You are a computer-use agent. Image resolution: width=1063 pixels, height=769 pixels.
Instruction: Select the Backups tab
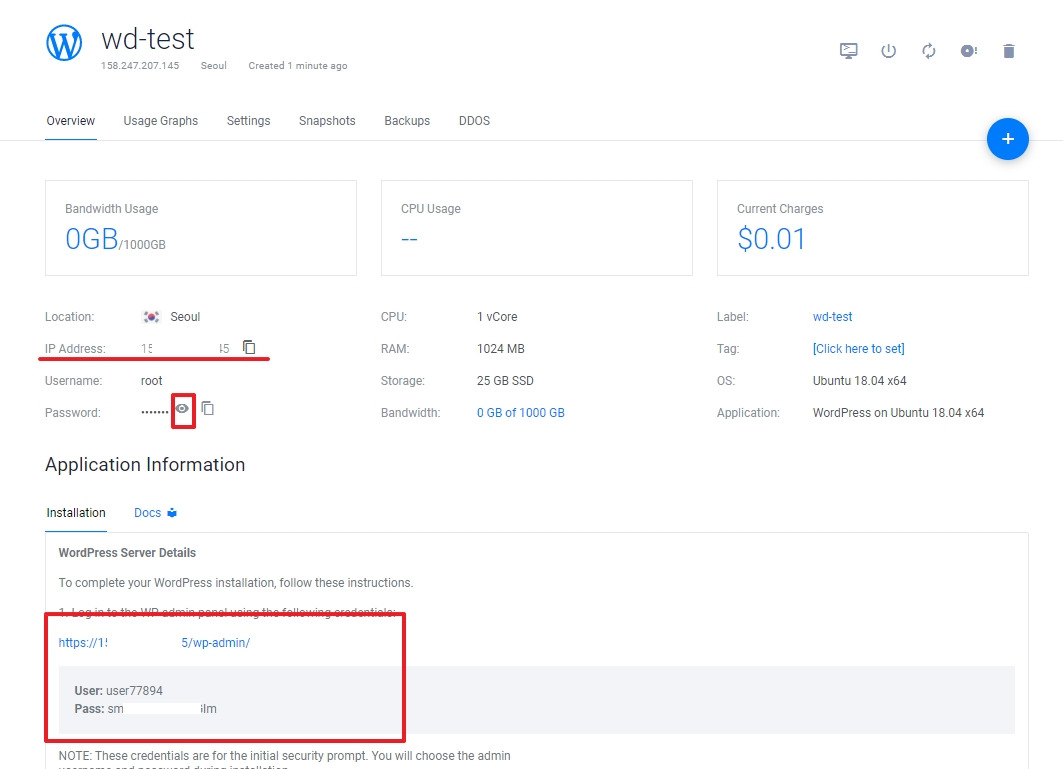(x=407, y=121)
